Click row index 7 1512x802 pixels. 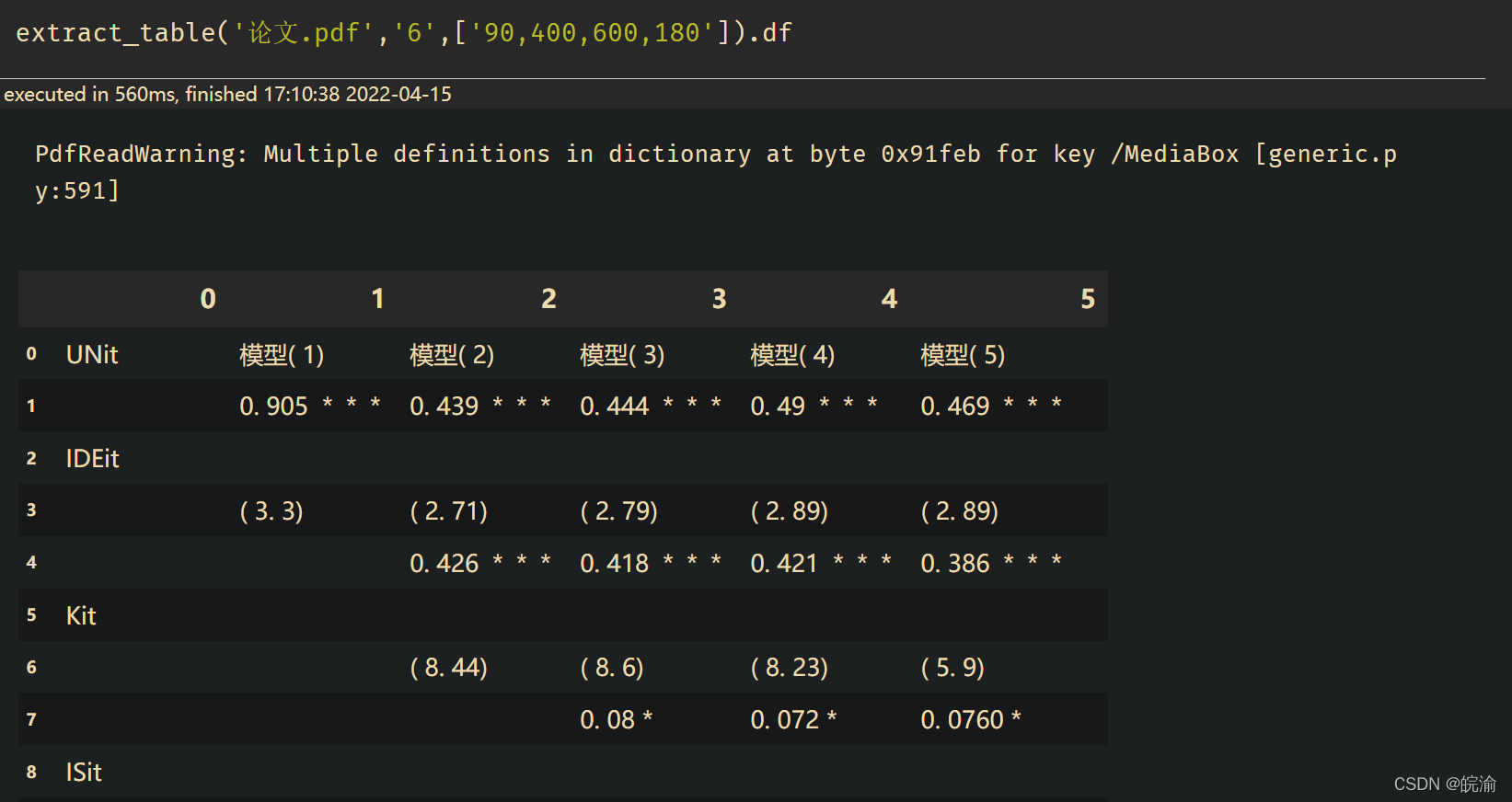click(x=31, y=720)
